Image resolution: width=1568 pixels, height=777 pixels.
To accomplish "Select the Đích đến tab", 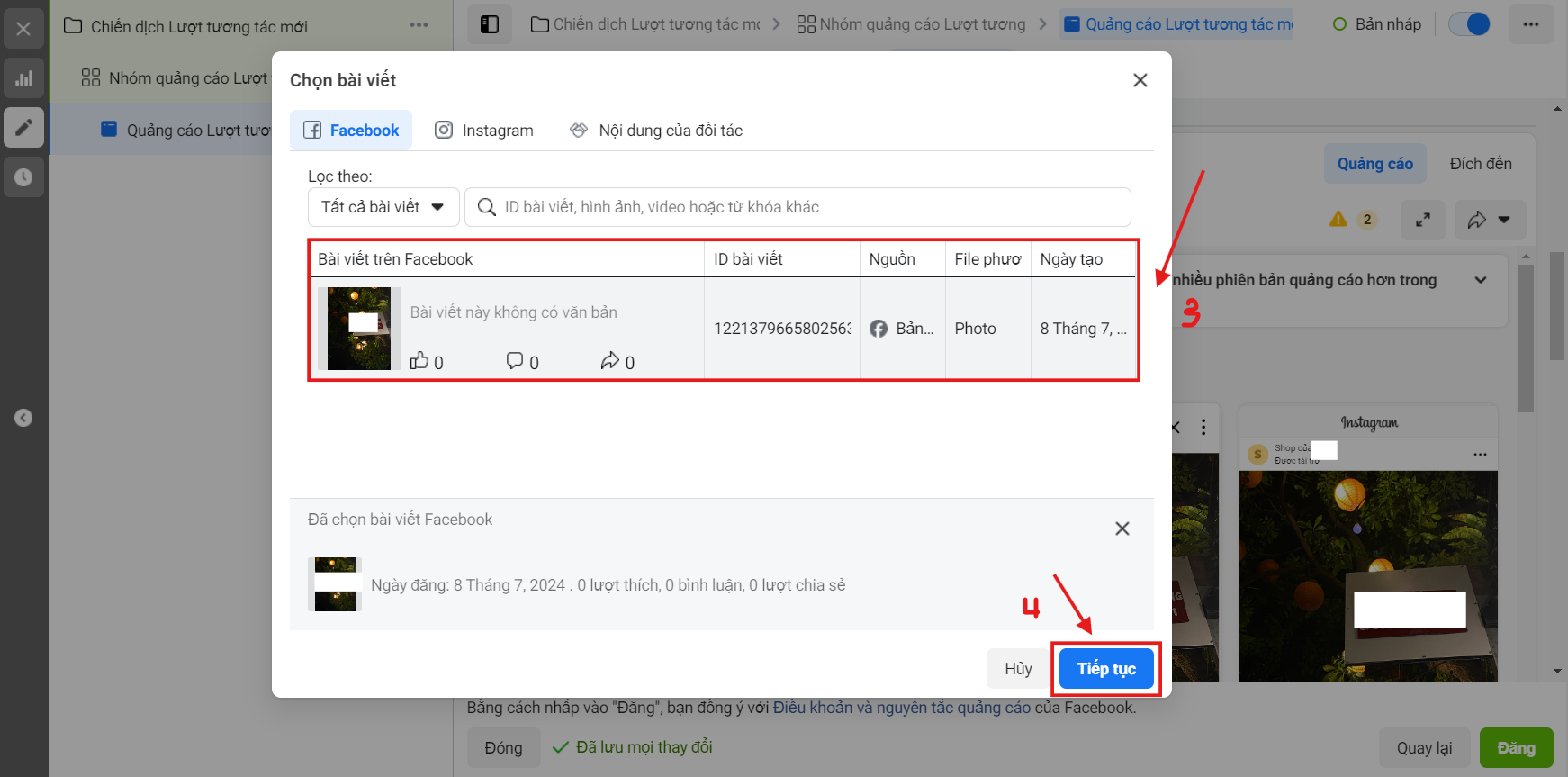I will click(x=1481, y=164).
